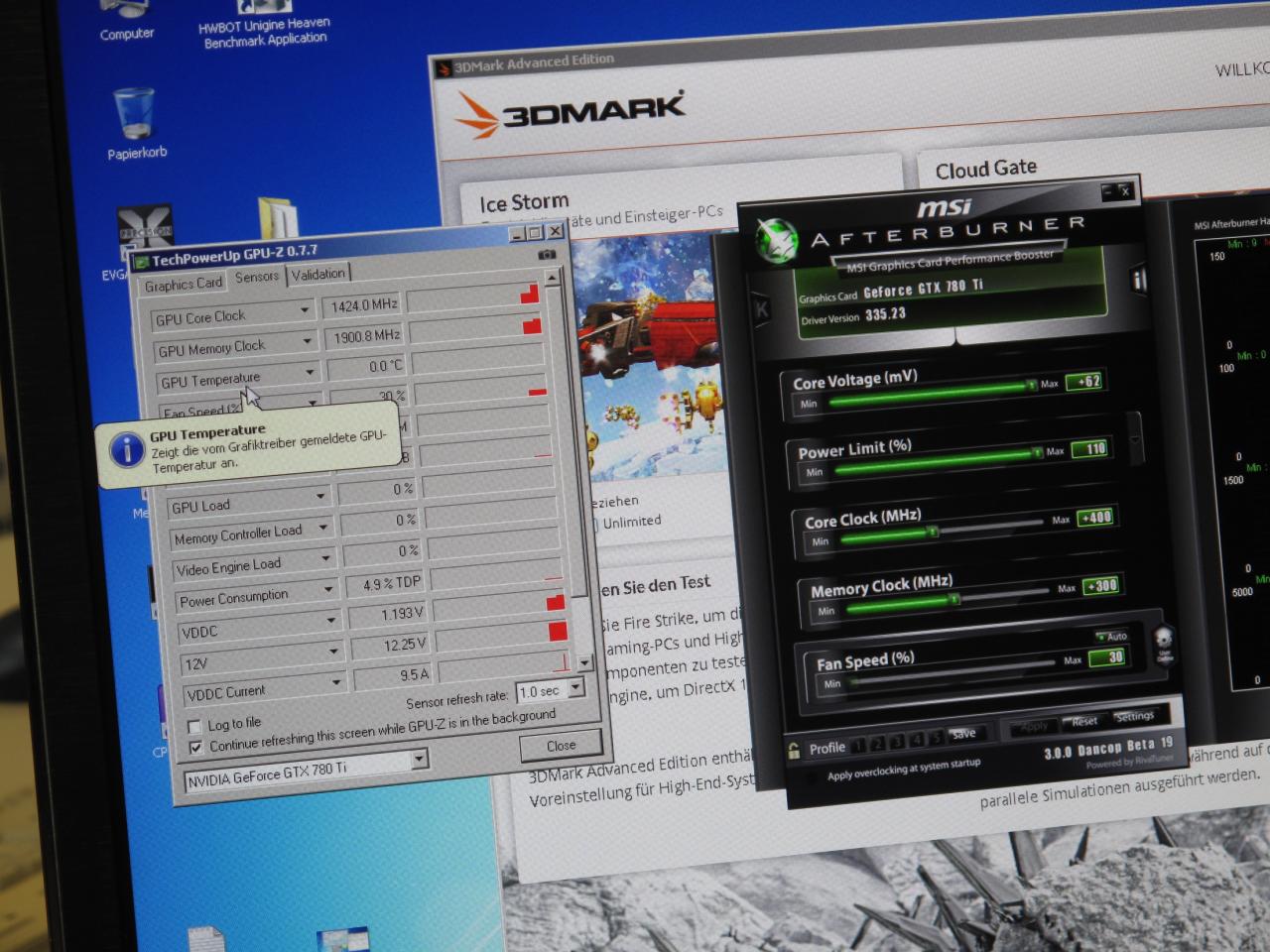Open the GPU Core Clock sensor dropdown
The image size is (1270, 952).
pos(305,310)
